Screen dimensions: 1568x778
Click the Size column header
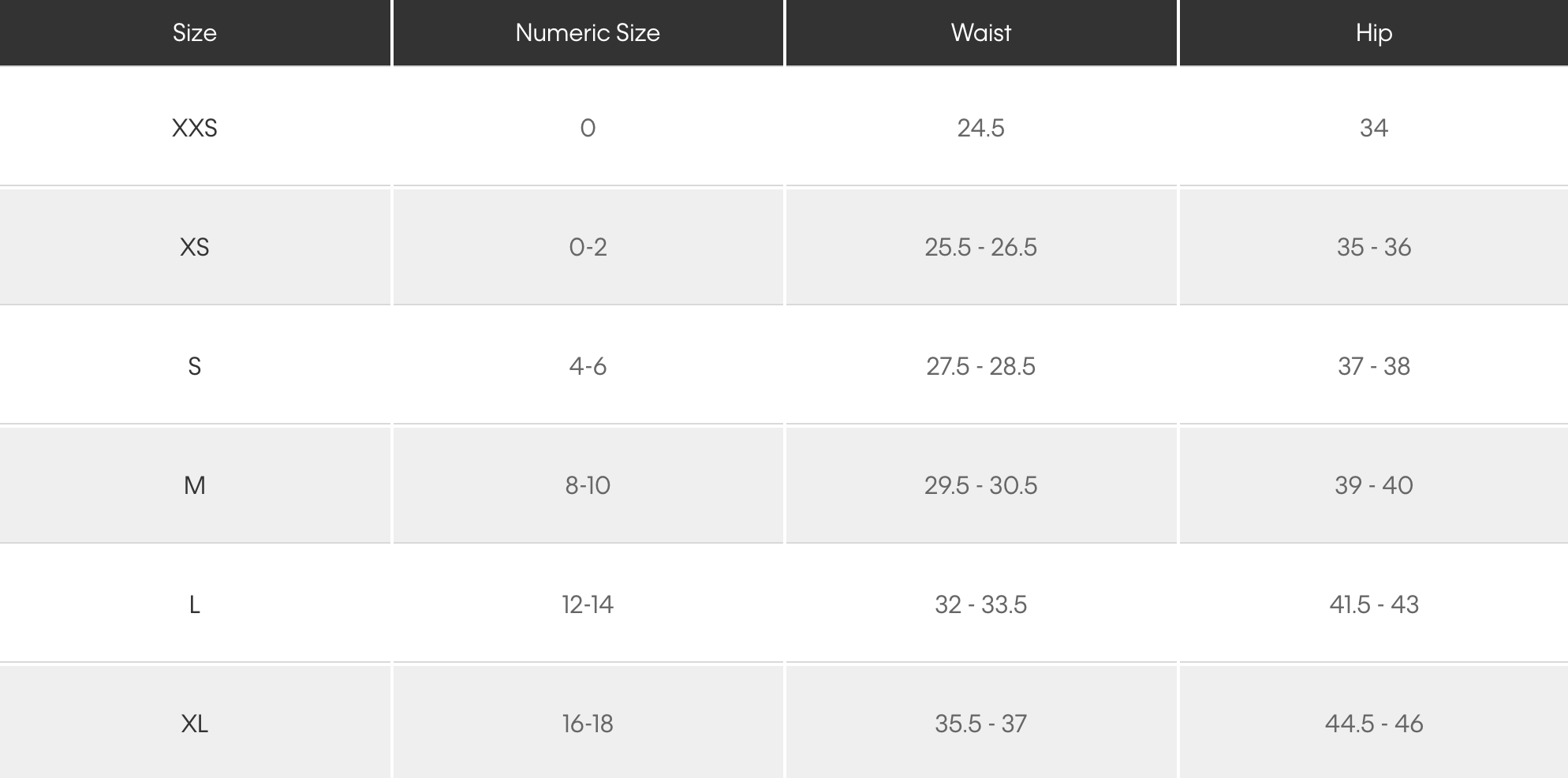tap(195, 32)
